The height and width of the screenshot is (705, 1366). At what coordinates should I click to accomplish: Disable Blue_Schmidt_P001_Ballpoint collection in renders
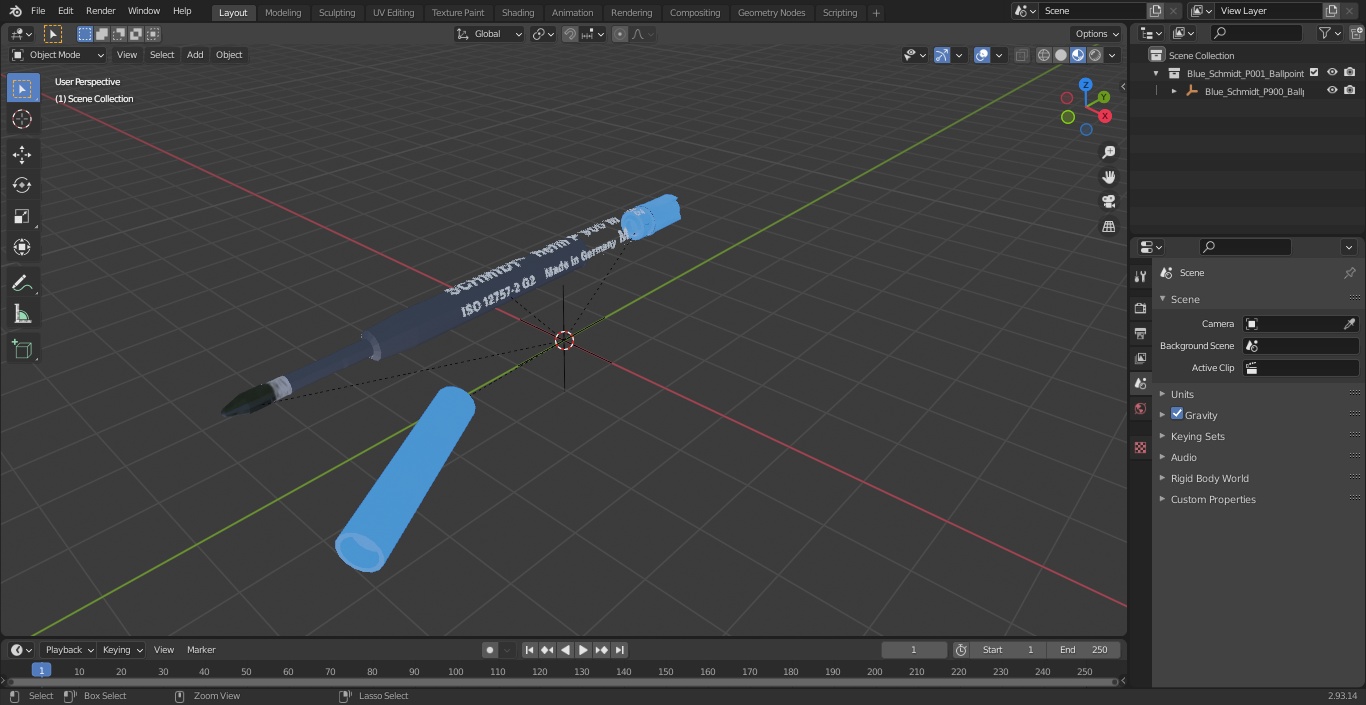[1350, 73]
